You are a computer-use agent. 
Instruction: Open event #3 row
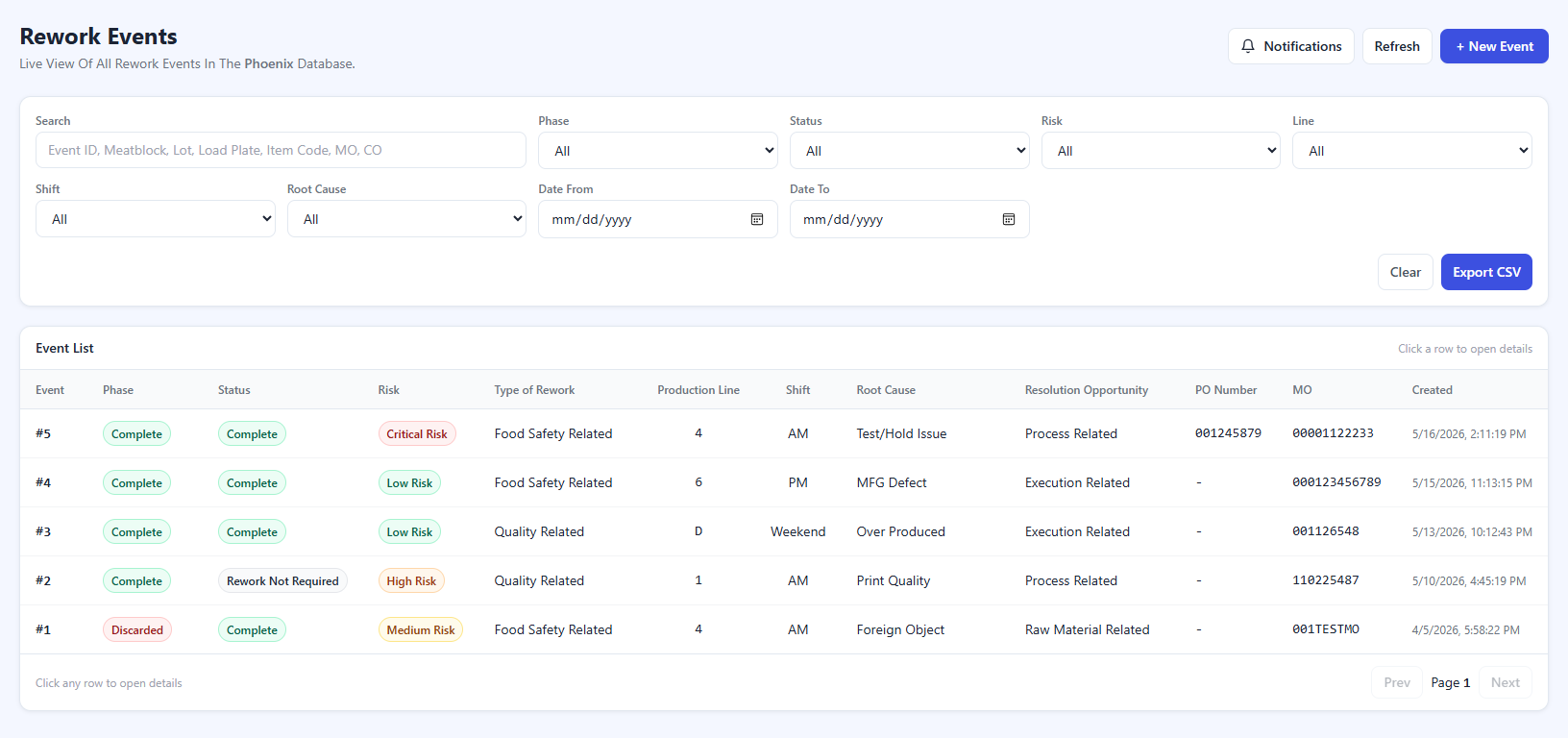784,531
